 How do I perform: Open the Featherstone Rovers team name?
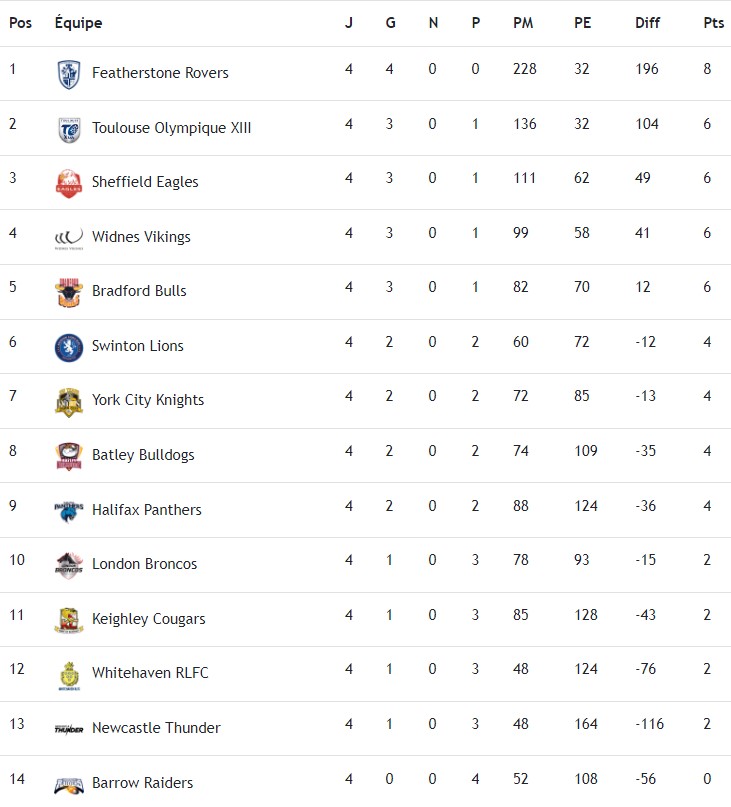(160, 73)
